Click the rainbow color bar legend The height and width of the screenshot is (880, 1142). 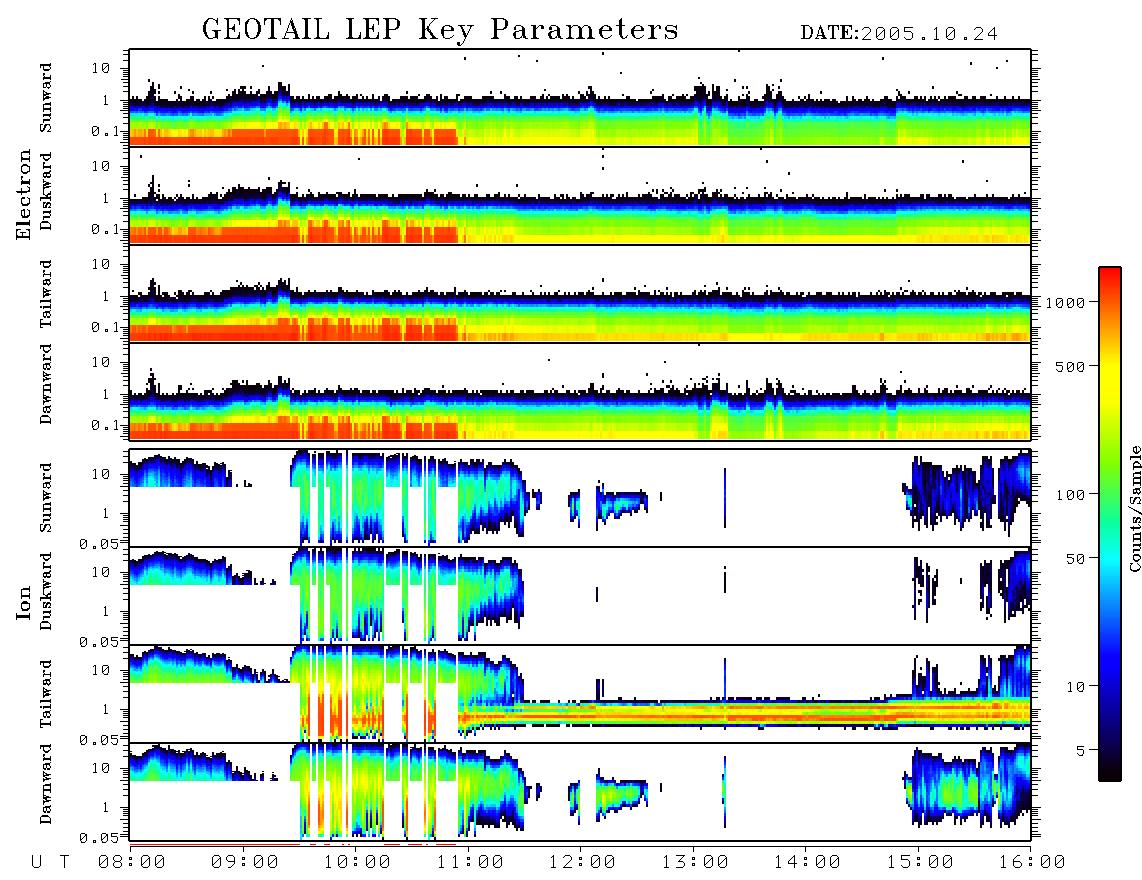tap(1110, 524)
